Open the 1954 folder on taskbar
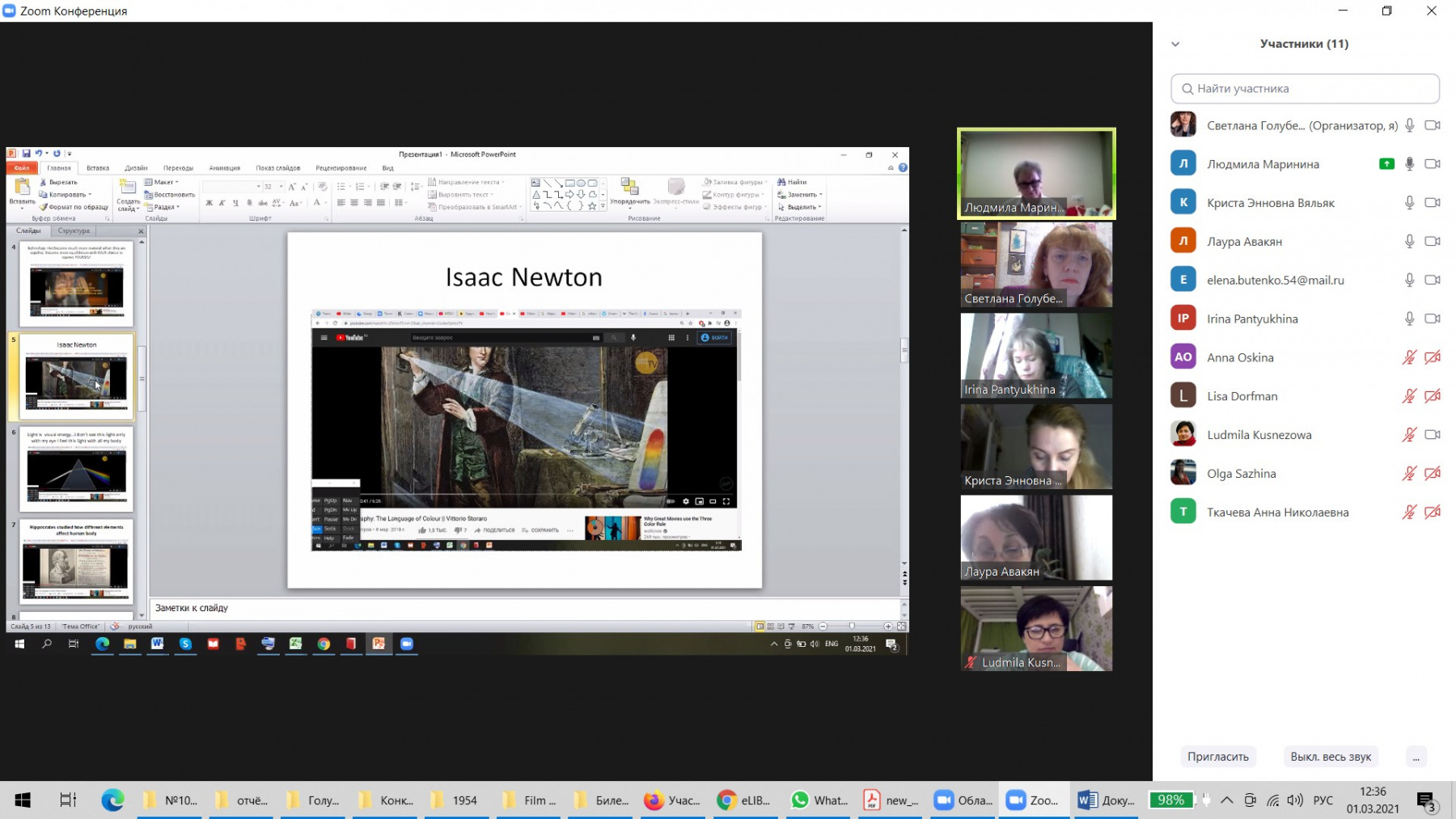 455,800
